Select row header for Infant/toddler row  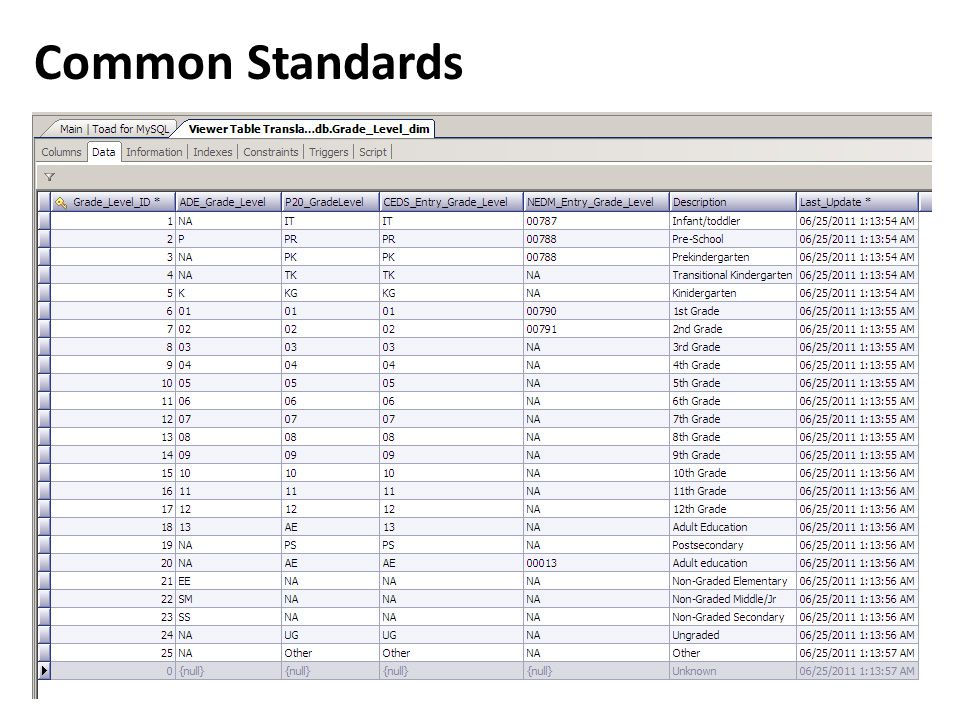click(x=44, y=221)
